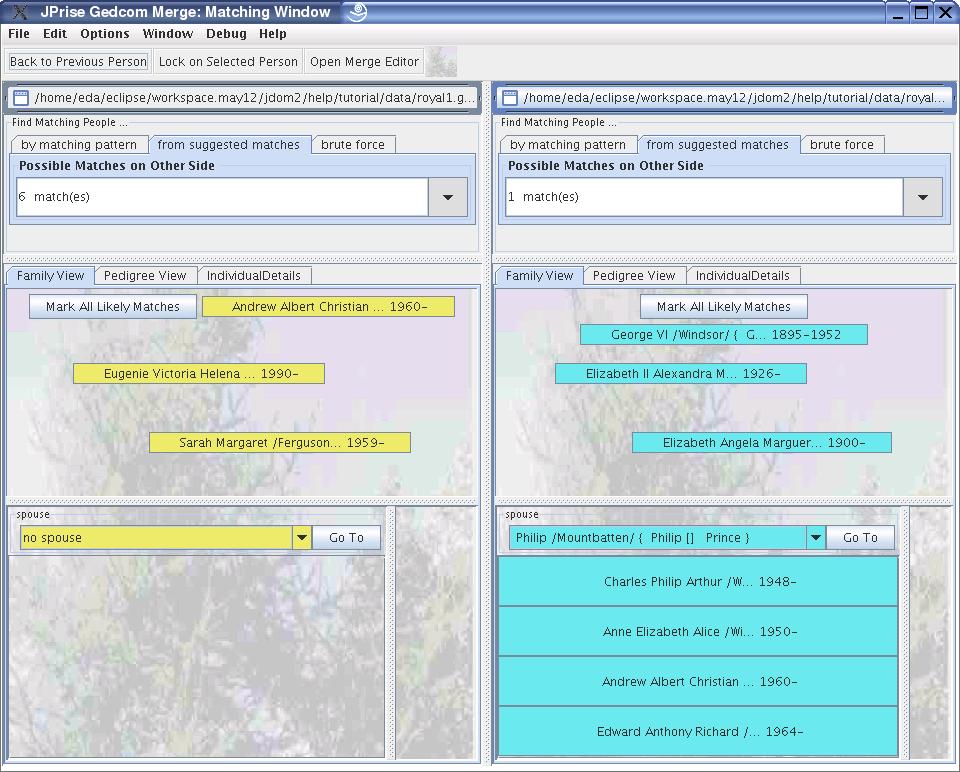
Task: Open the Options menu
Action: tap(105, 33)
